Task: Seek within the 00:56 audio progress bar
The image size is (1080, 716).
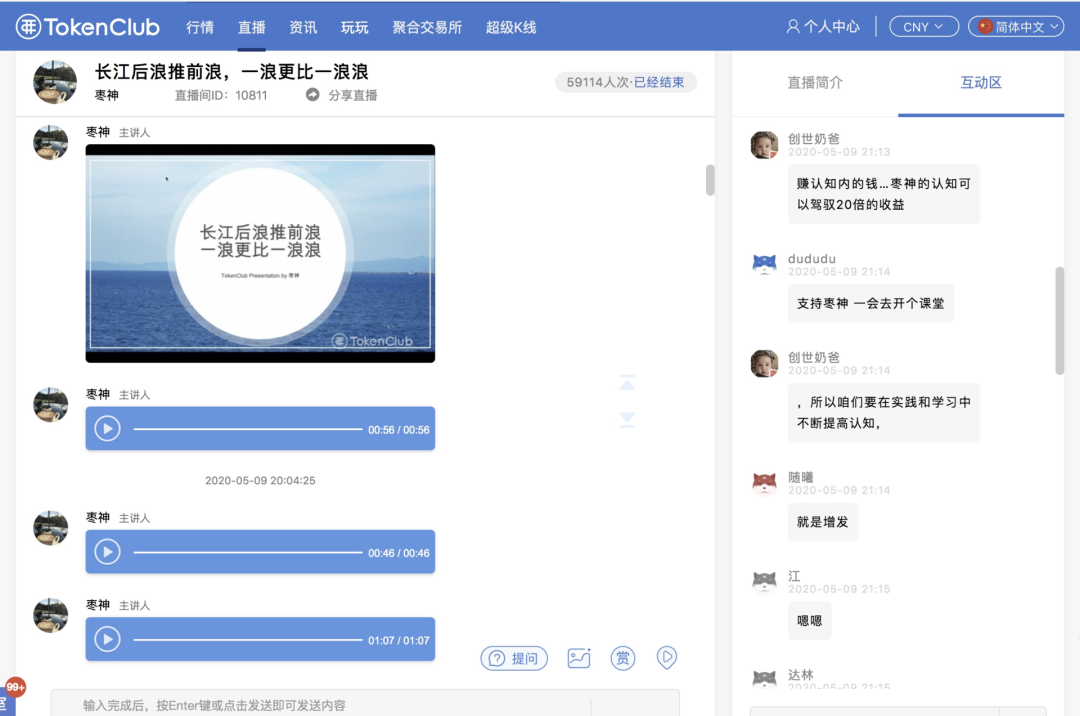Action: pyautogui.click(x=248, y=429)
